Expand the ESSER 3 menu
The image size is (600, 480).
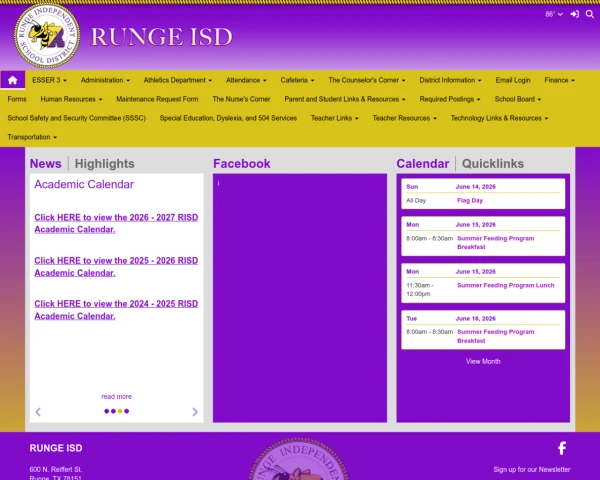tap(49, 80)
